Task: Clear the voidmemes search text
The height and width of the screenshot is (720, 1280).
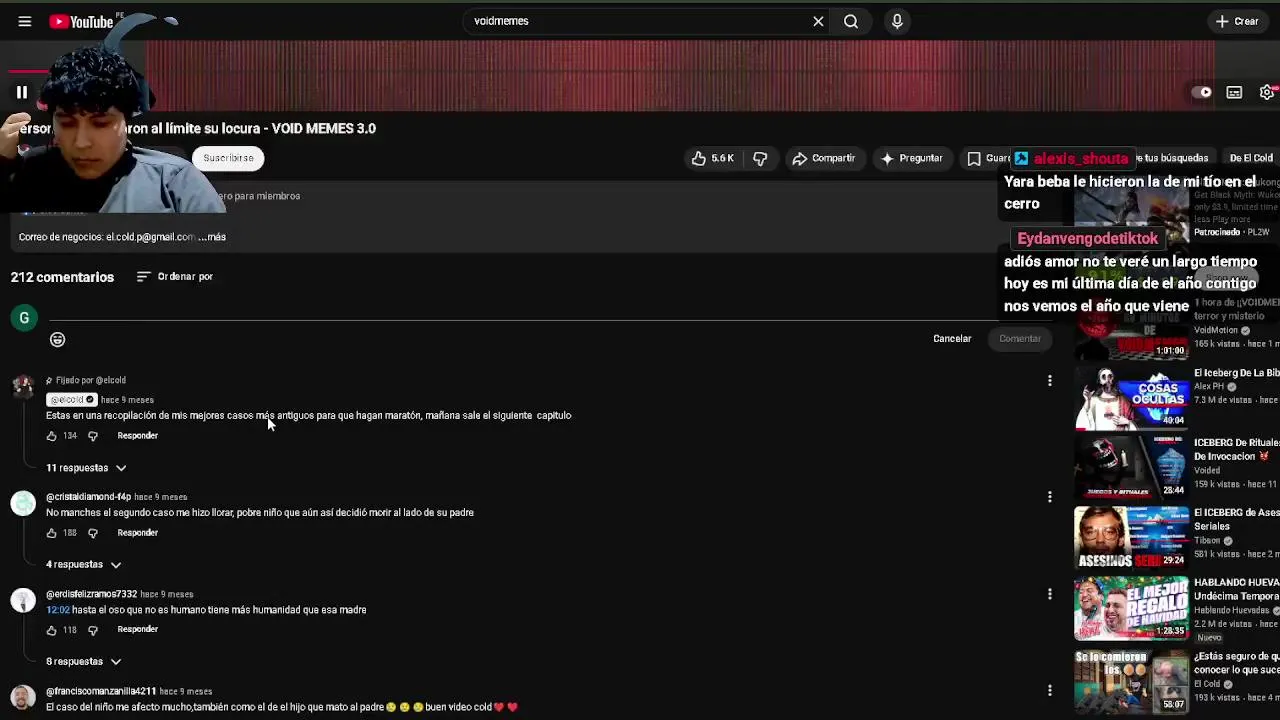Action: click(x=818, y=21)
